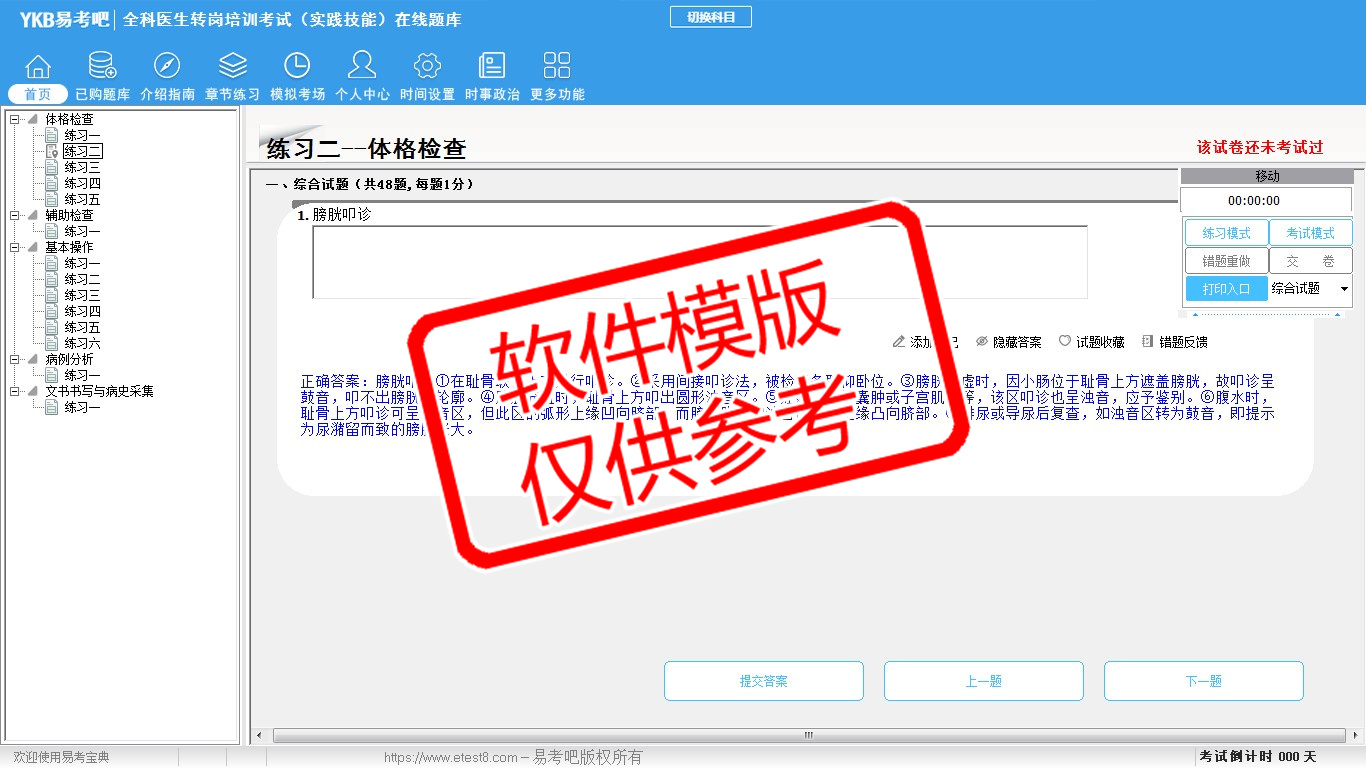Image resolution: width=1366 pixels, height=768 pixels.
Task: Select 练习一 under 体格检查
Action: pos(82,135)
